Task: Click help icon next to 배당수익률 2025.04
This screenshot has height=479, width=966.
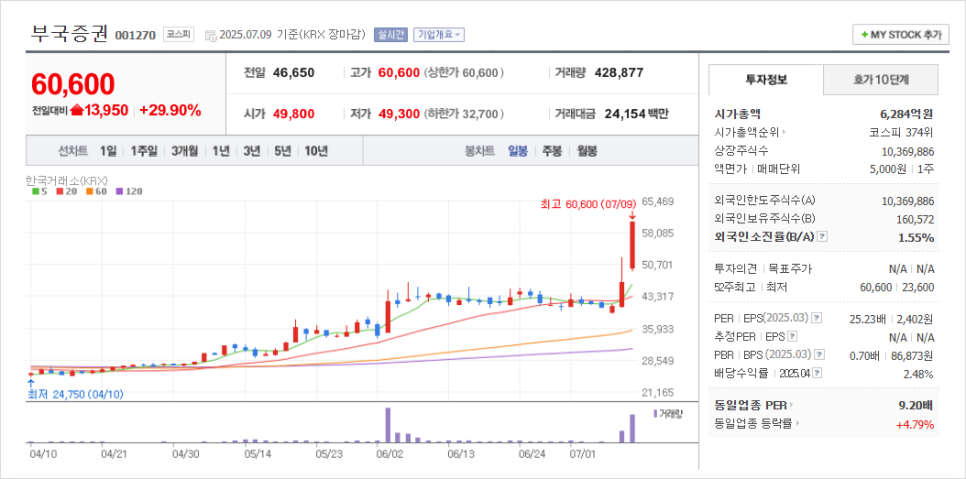Action: point(817,373)
